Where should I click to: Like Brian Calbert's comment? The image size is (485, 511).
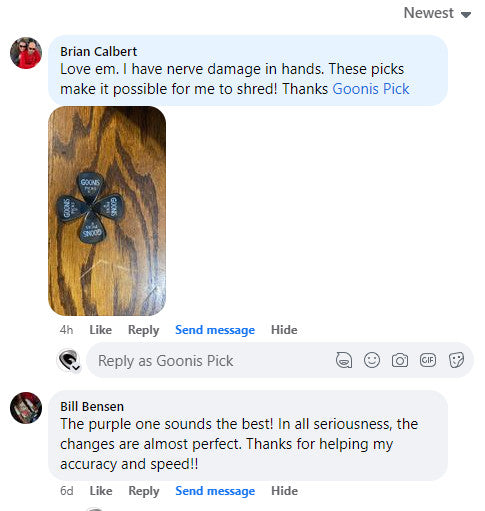coord(100,330)
